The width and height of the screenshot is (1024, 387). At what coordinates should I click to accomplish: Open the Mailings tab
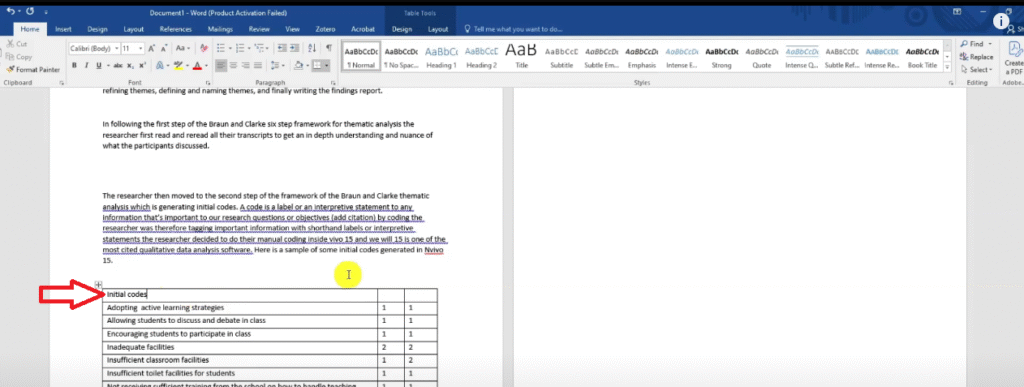(220, 29)
